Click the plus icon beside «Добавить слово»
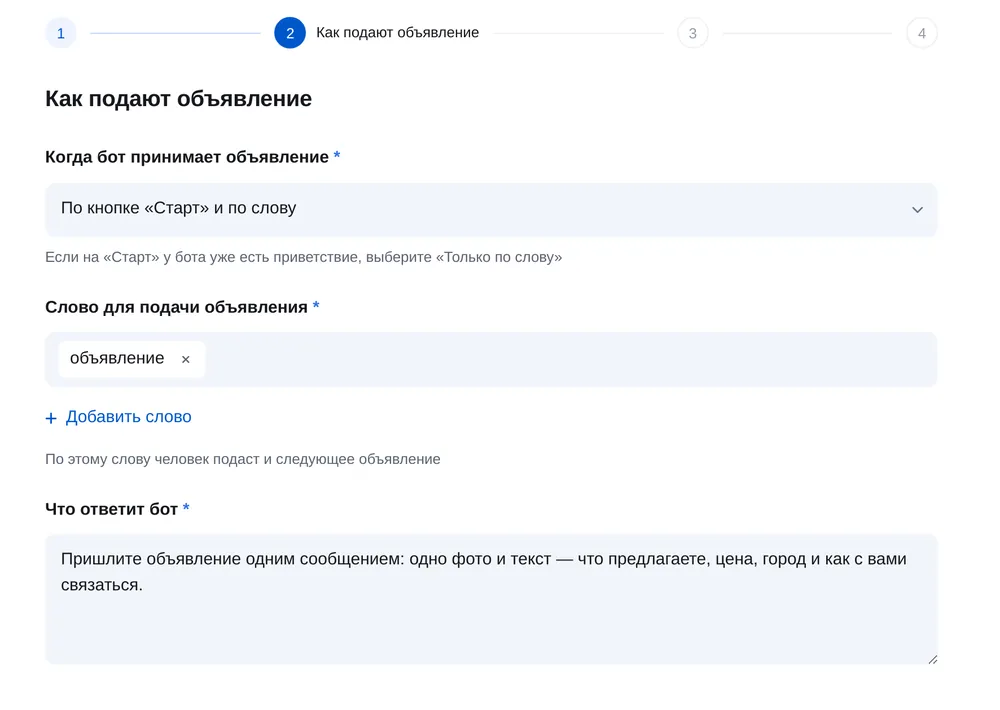This screenshot has height=710, width=1000. (51, 418)
